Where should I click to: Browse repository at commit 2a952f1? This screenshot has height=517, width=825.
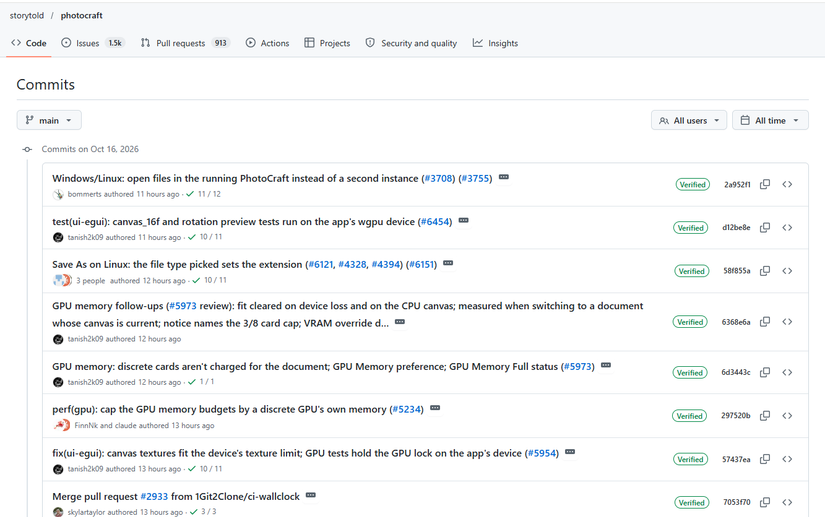pyautogui.click(x=787, y=184)
